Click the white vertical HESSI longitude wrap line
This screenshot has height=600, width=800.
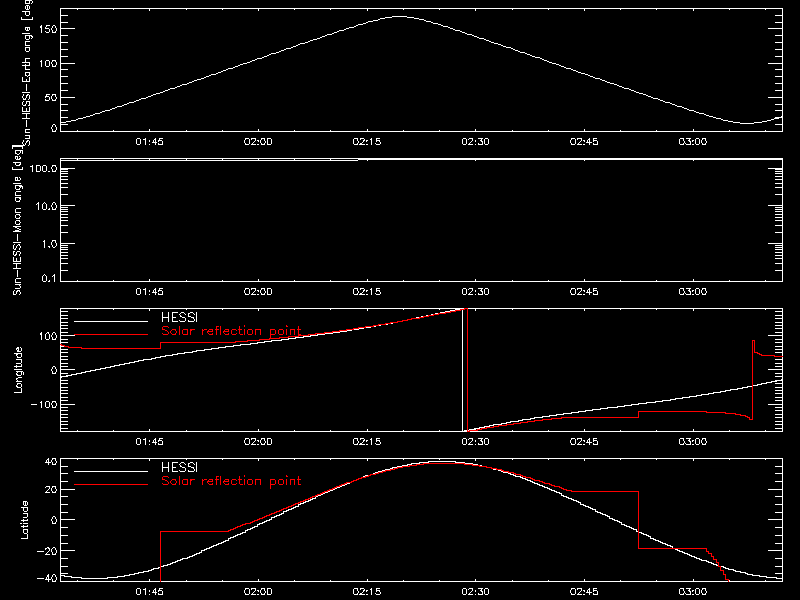point(463,370)
